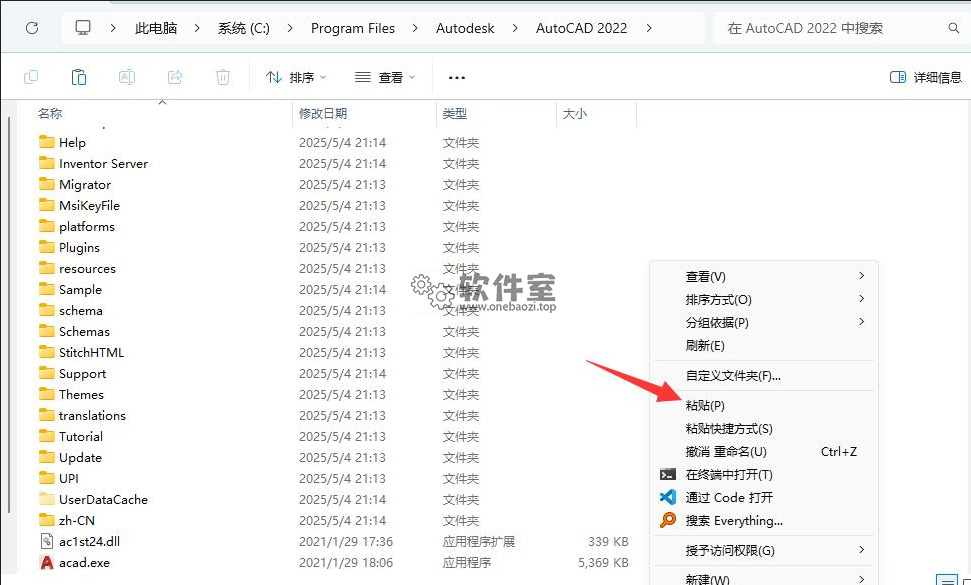Viewport: 971px width, 585px height.
Task: Click the UserDataCache folder icon
Action: (x=46, y=499)
